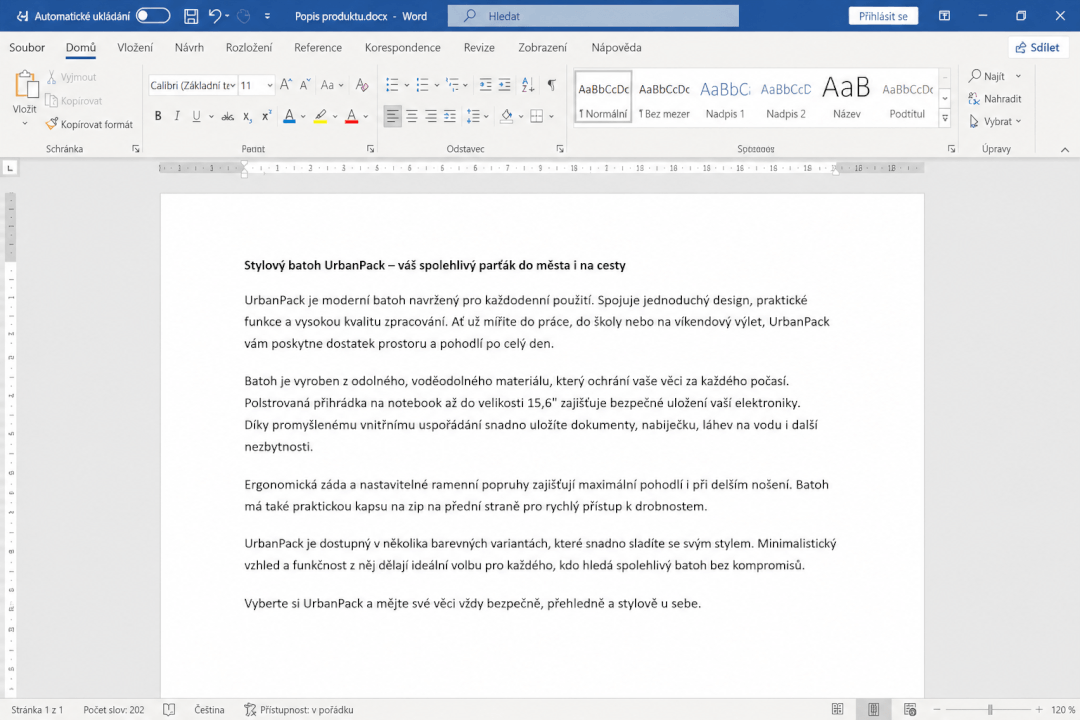The width and height of the screenshot is (1080, 720).
Task: Open the Vložení ribbon tab
Action: point(135,48)
